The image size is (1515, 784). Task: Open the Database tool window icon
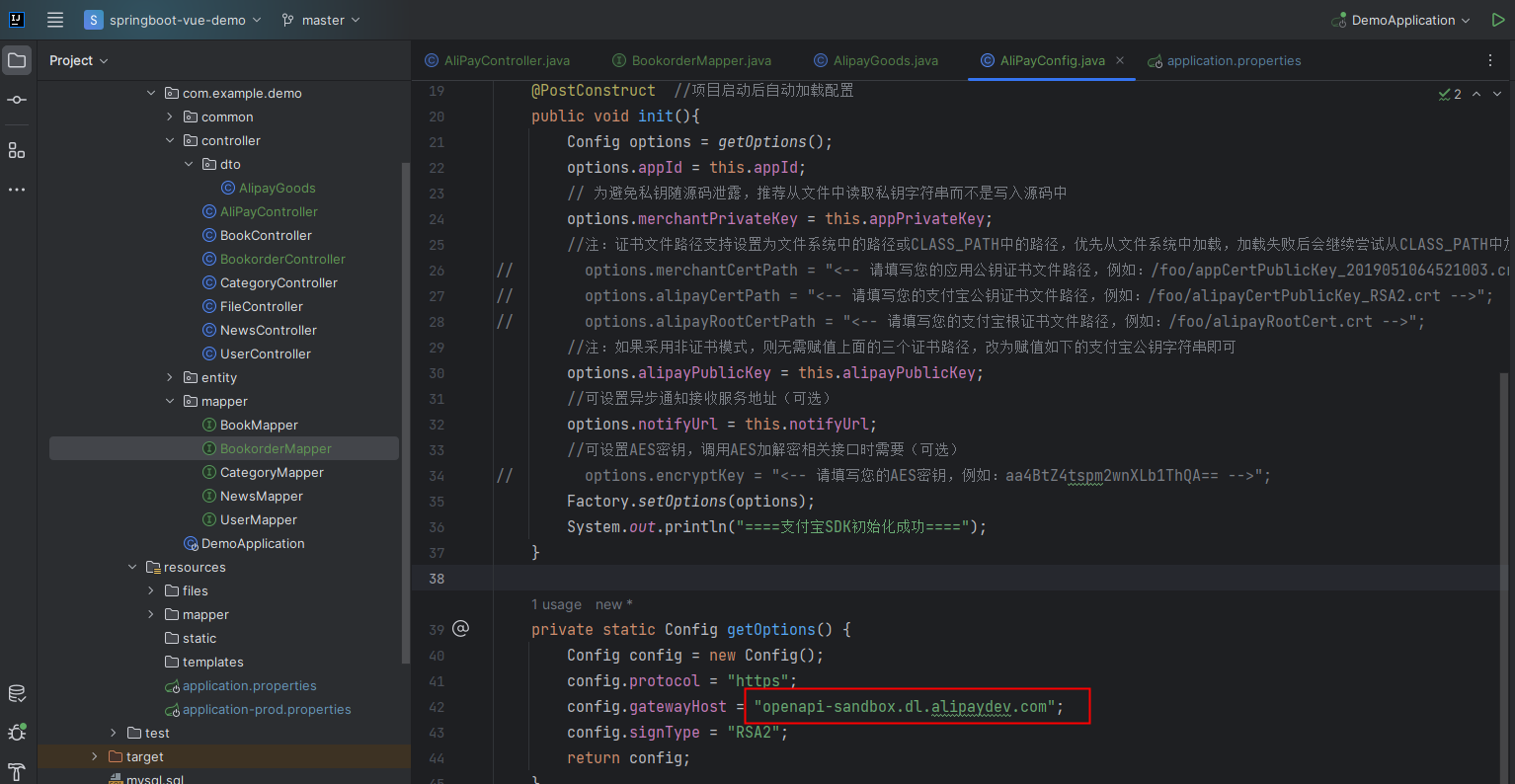(17, 694)
